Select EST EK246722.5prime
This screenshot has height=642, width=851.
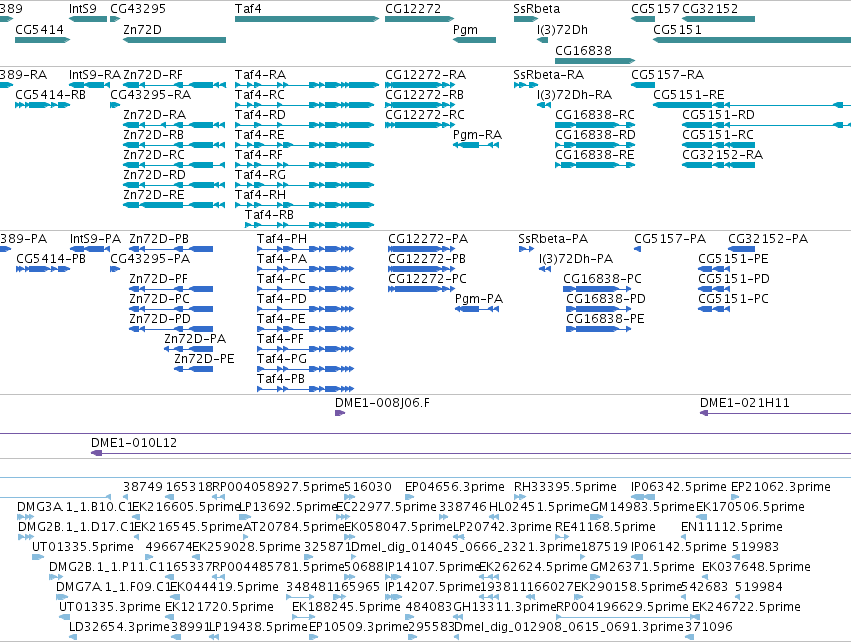point(746,607)
